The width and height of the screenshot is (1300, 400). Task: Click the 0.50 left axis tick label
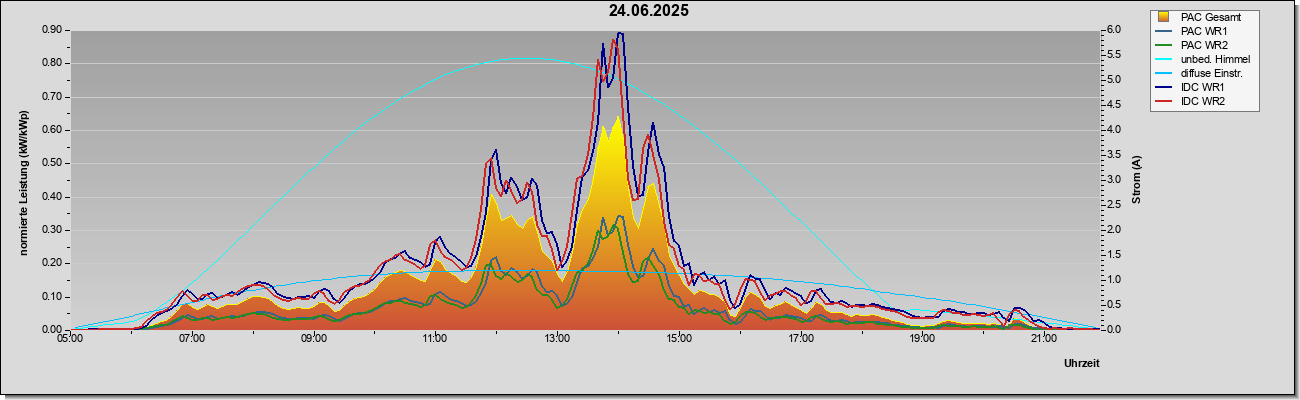52,163
